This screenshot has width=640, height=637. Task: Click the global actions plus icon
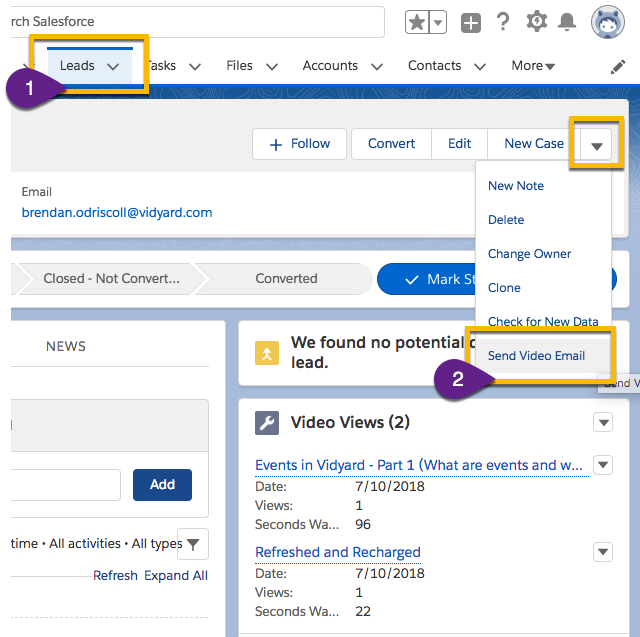471,22
